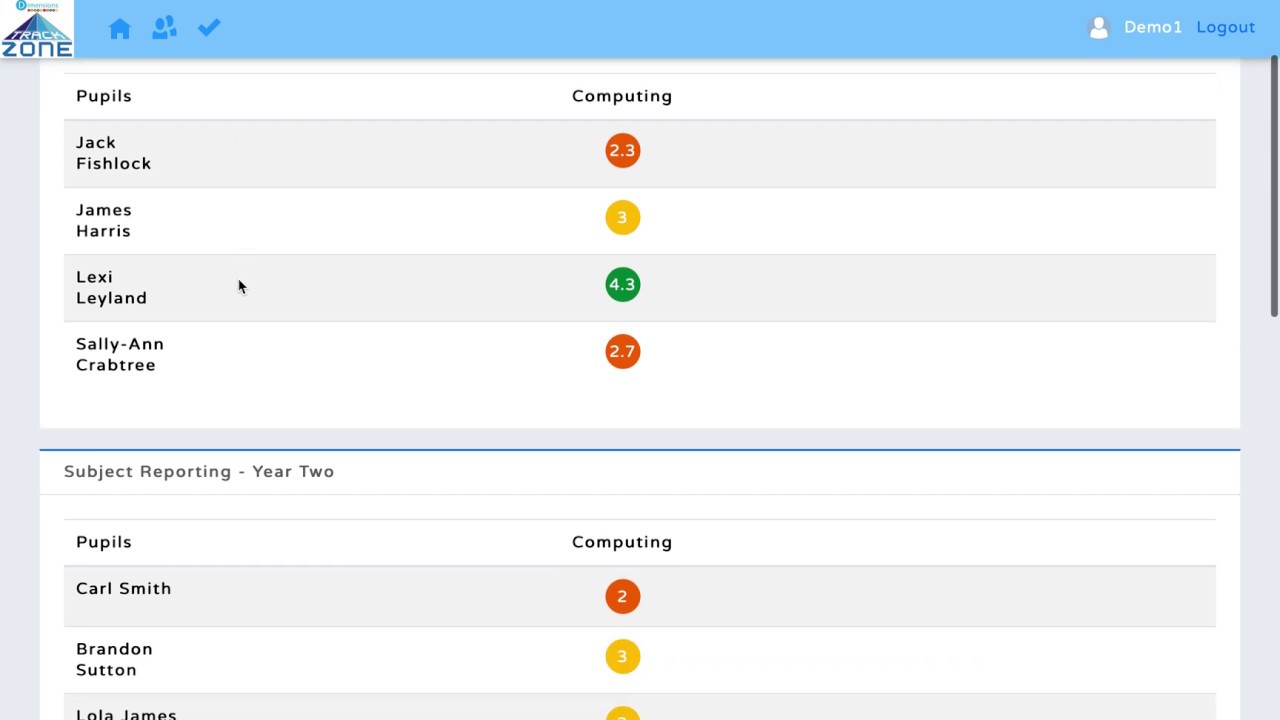The width and height of the screenshot is (1280, 720).
Task: Select pupil name Brandon Sutton
Action: (x=114, y=659)
